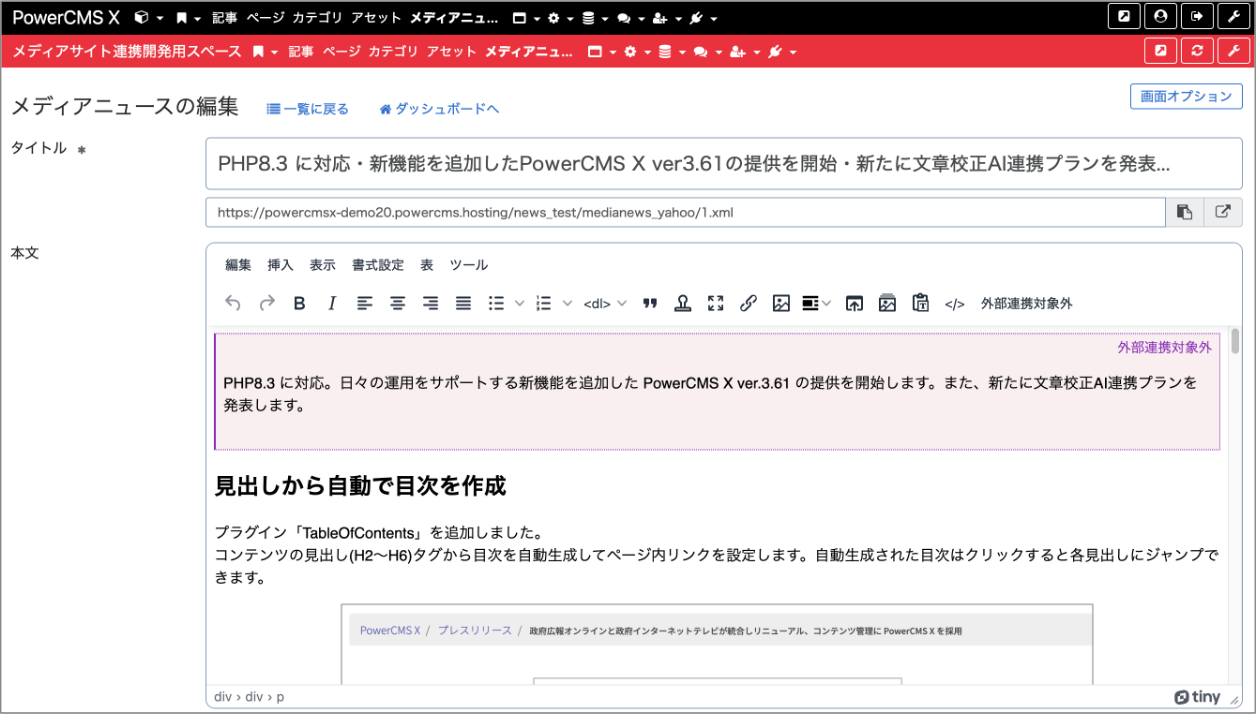Insert a bullet list

pyautogui.click(x=496, y=303)
